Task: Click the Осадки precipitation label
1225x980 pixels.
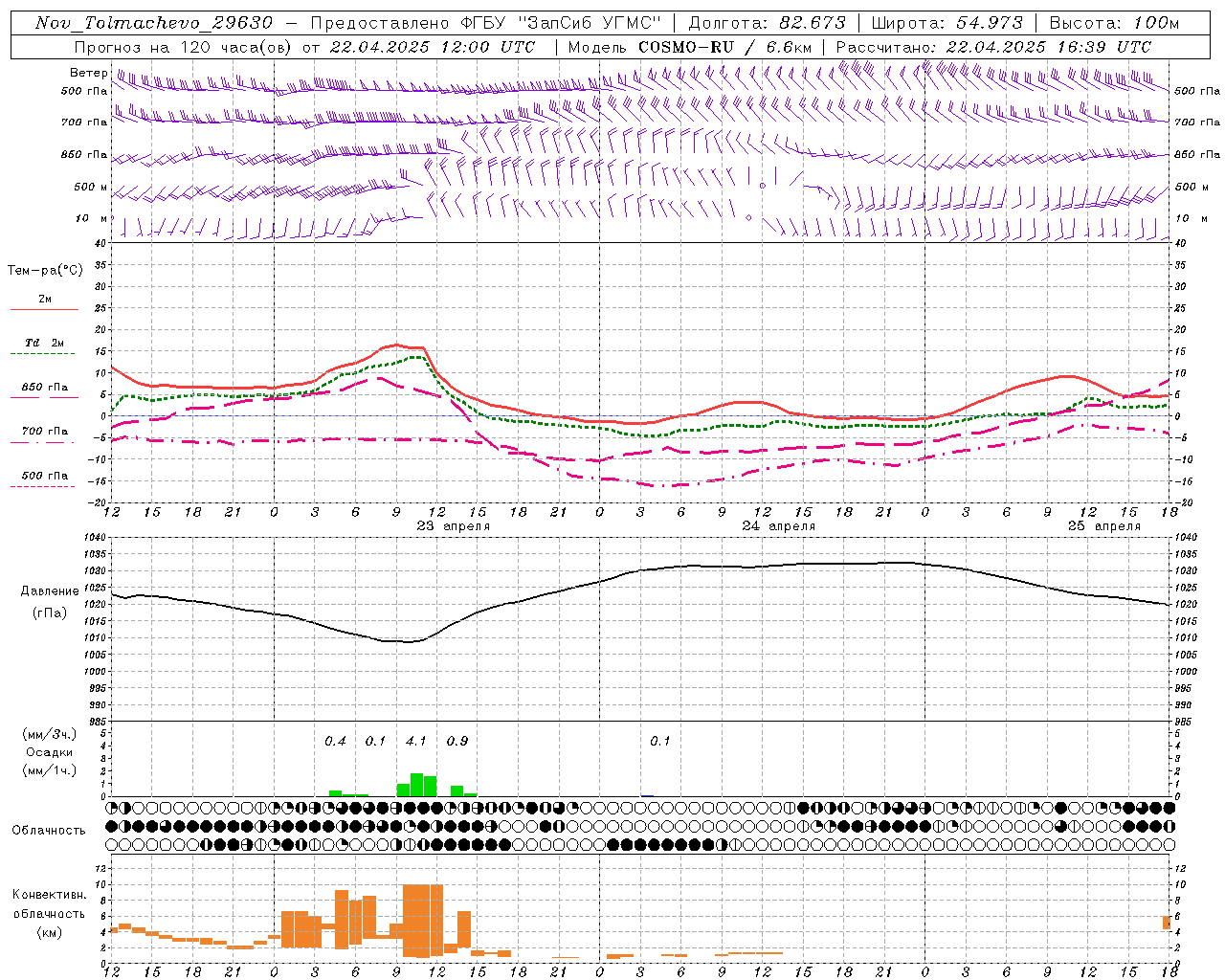Action: (x=50, y=752)
